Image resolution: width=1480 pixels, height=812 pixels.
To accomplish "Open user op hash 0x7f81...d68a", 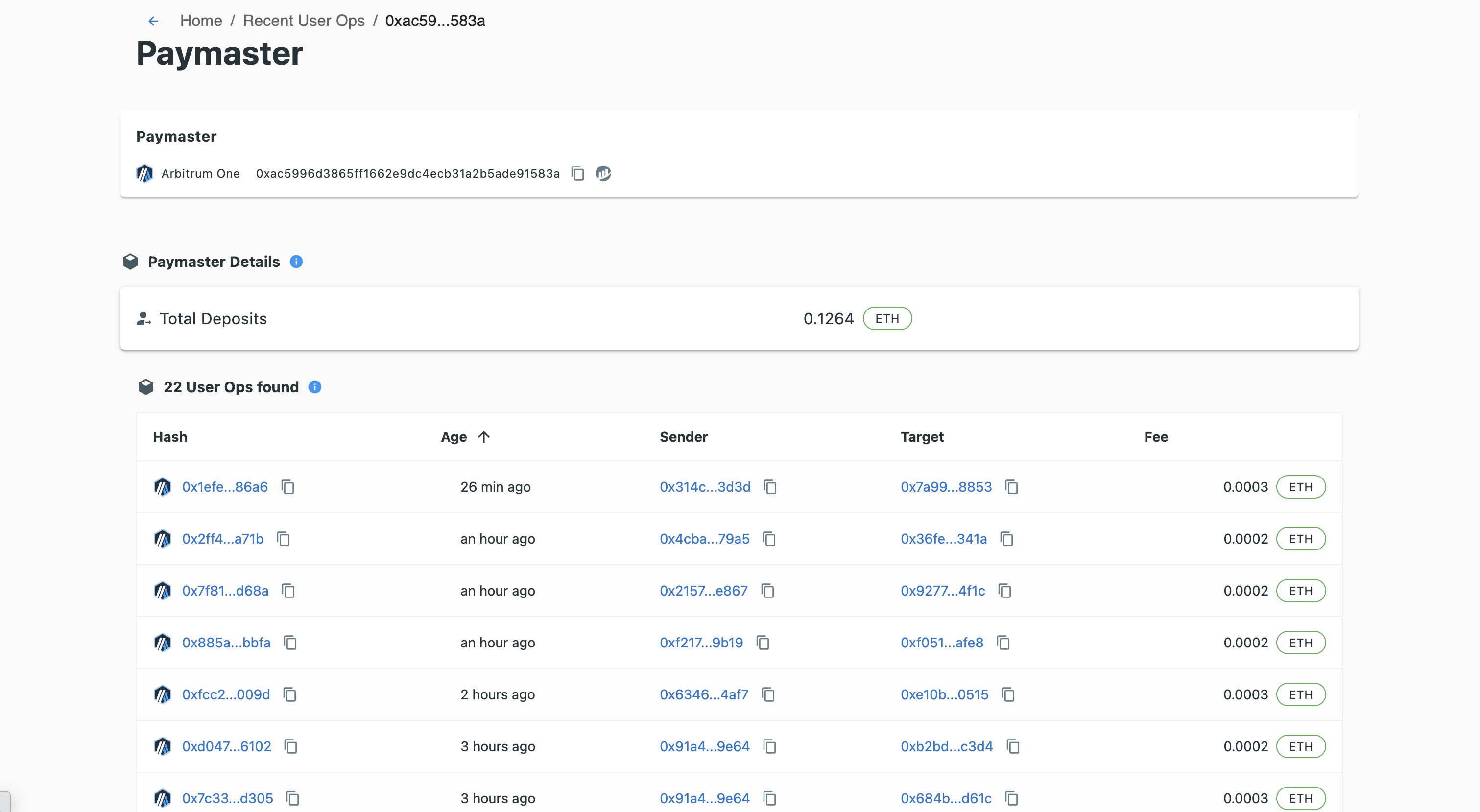I will [x=225, y=591].
